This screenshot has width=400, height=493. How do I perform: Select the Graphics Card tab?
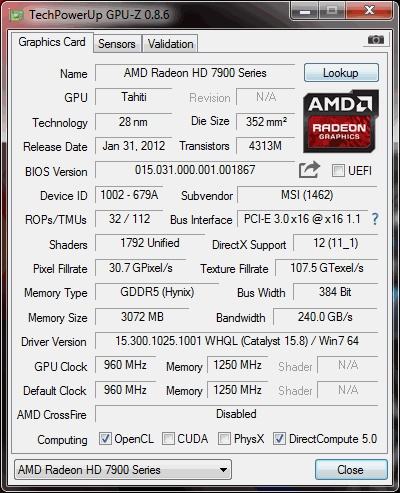tap(52, 42)
